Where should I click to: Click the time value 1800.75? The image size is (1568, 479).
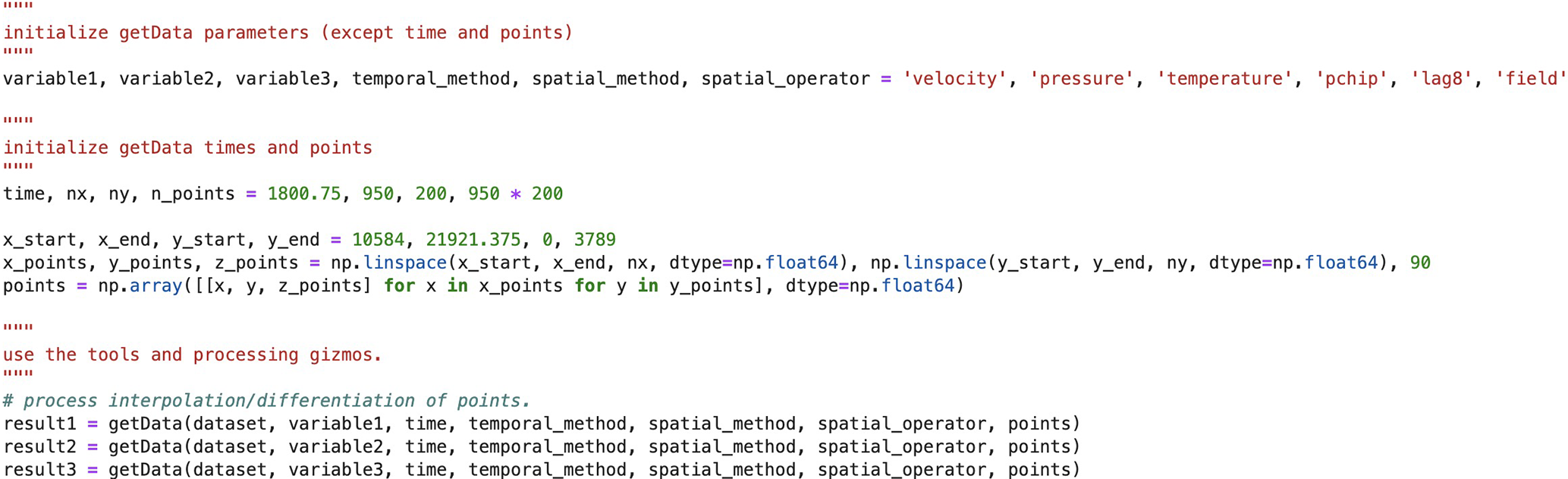[x=303, y=194]
